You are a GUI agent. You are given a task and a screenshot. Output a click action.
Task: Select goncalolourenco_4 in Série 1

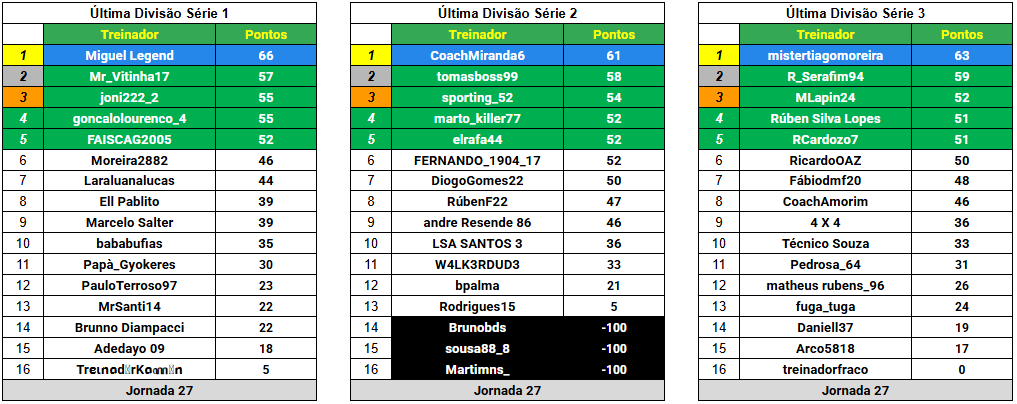click(130, 119)
